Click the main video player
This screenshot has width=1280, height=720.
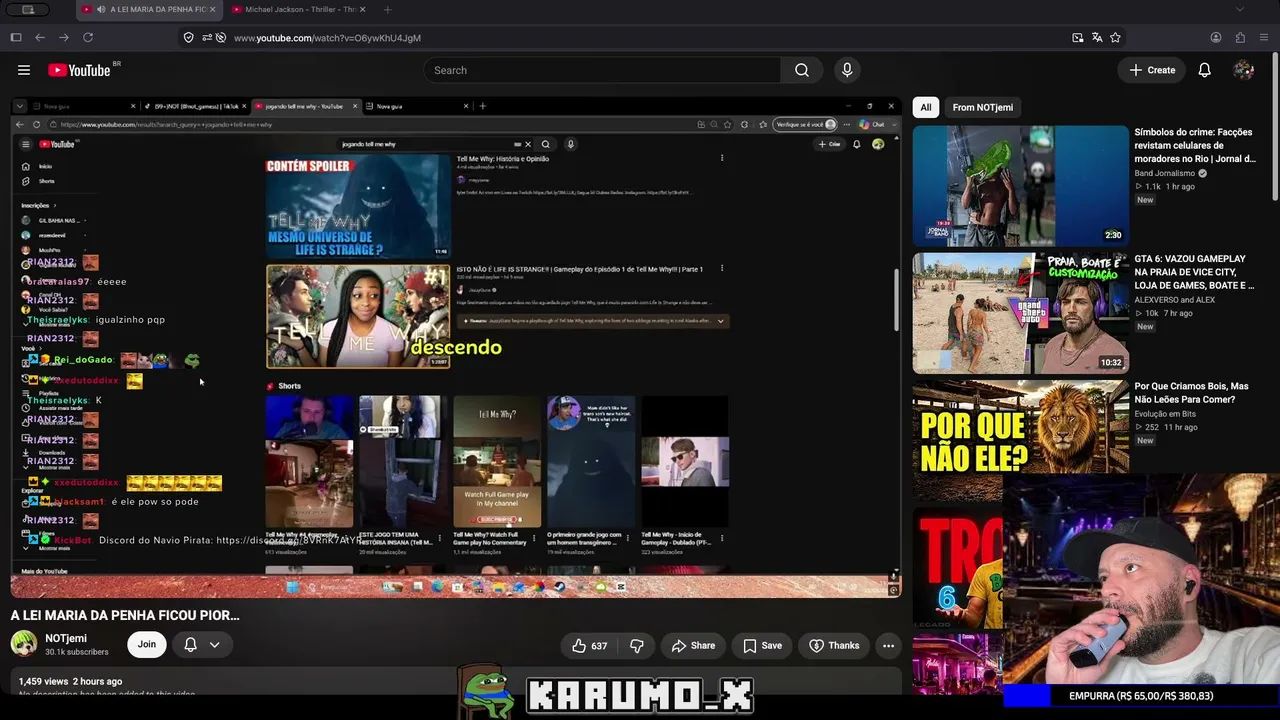point(456,347)
